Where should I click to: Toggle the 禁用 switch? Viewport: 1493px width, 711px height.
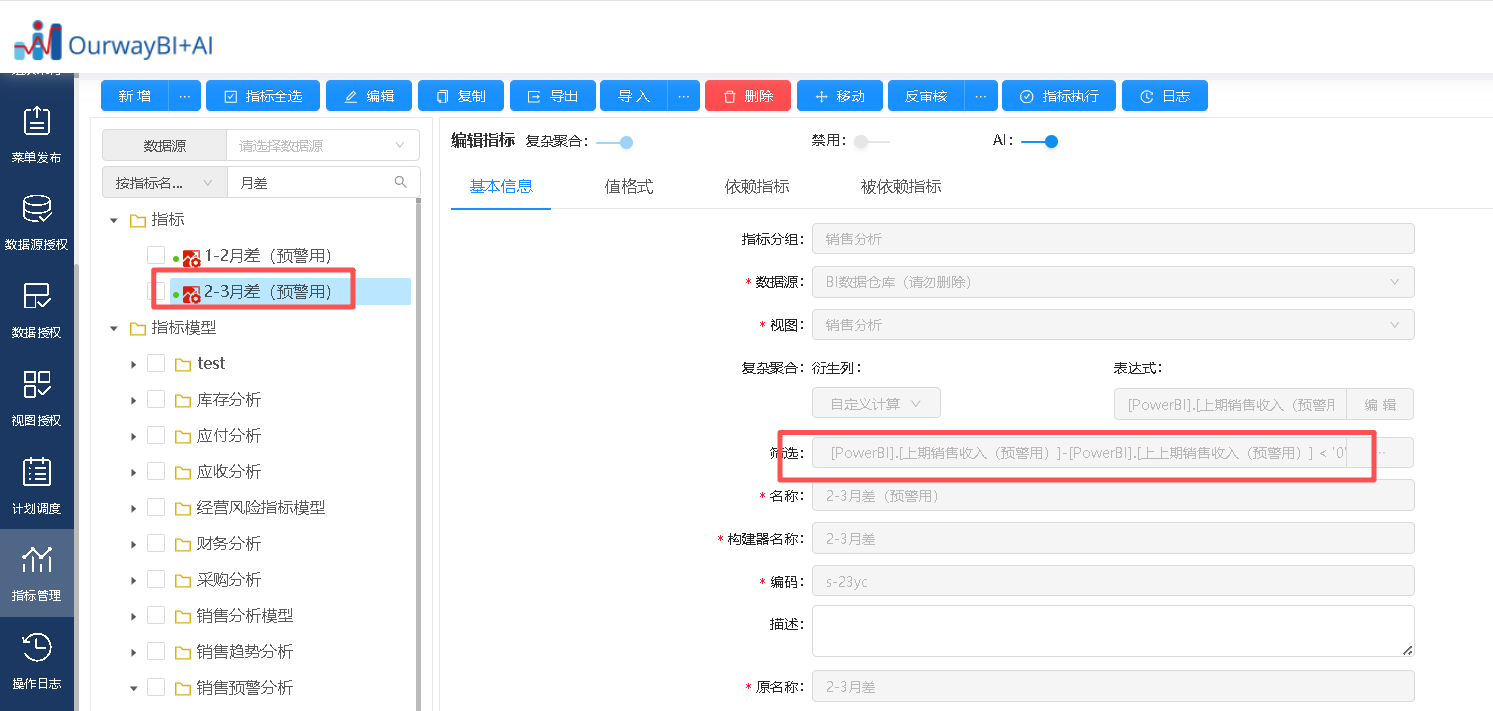[871, 142]
